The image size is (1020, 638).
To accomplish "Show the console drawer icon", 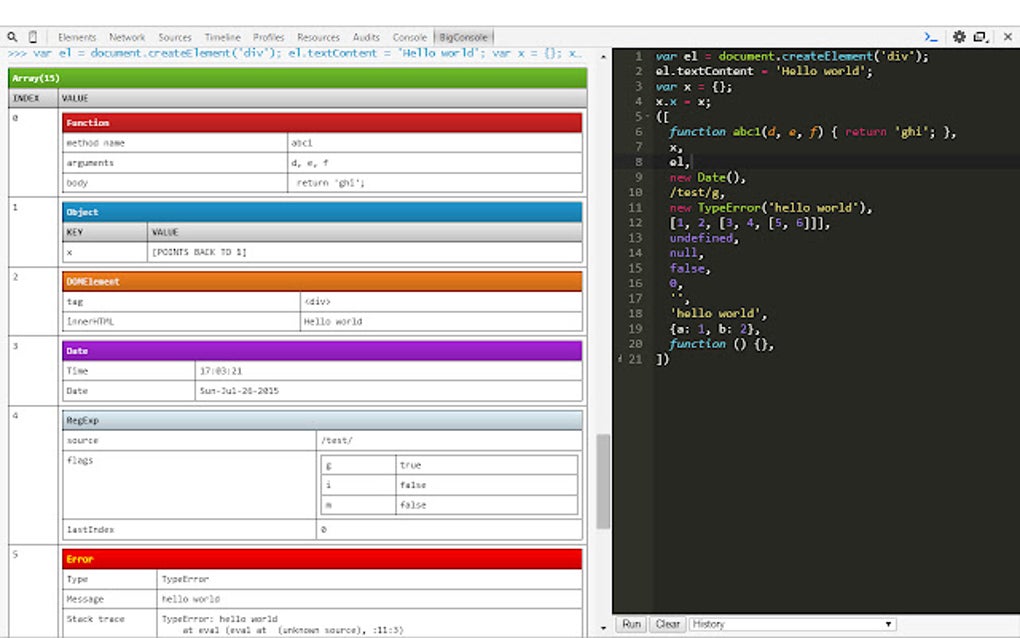I will (930, 37).
